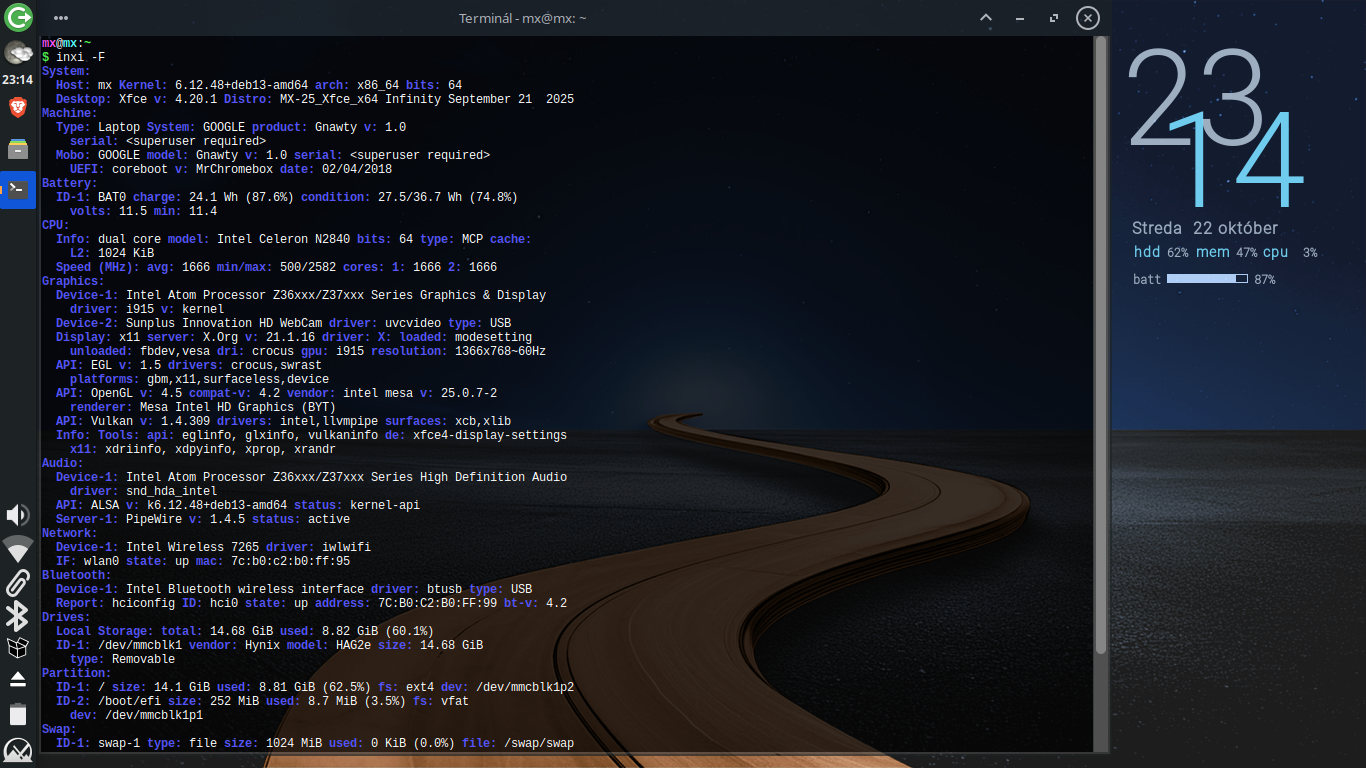
Task: Maximize the Terminál window
Action: point(1053,18)
